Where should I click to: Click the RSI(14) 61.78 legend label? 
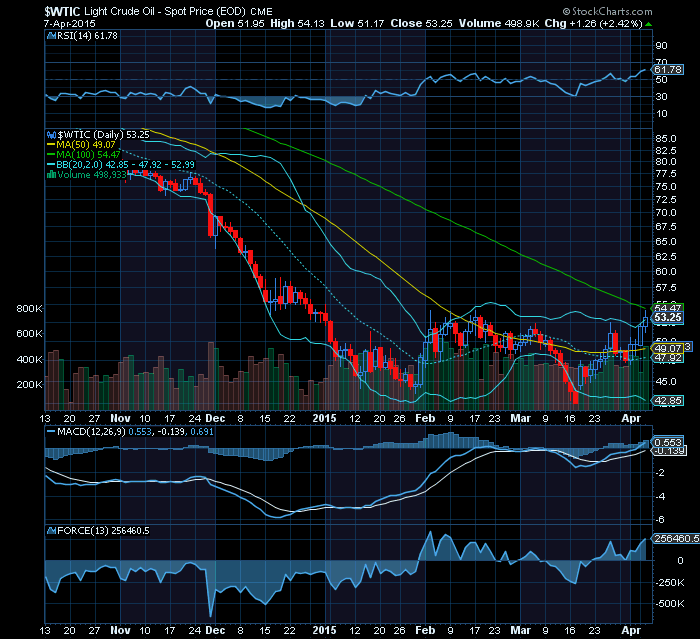tap(87, 36)
